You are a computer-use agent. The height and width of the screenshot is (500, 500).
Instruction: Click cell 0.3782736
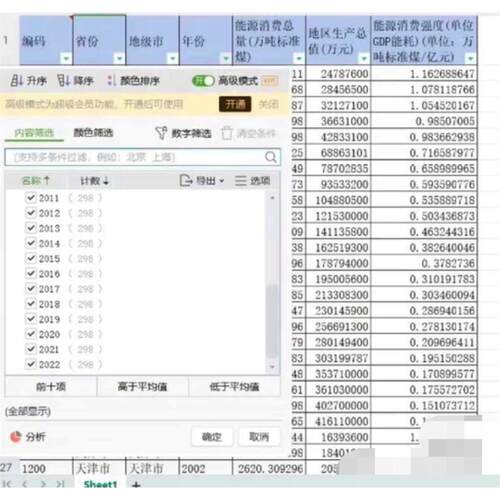tap(424, 263)
